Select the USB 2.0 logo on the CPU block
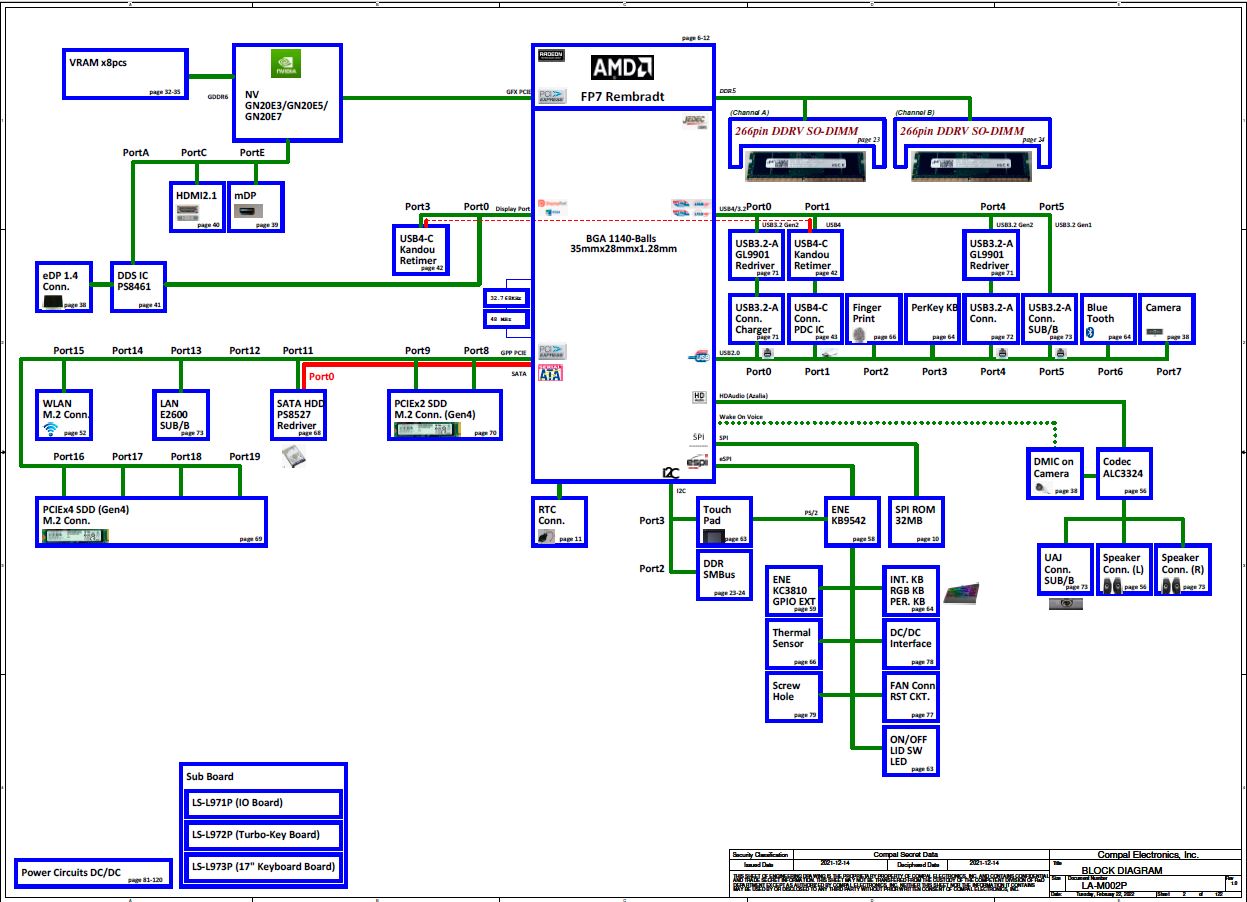Image resolution: width=1247 pixels, height=902 pixels. point(698,355)
